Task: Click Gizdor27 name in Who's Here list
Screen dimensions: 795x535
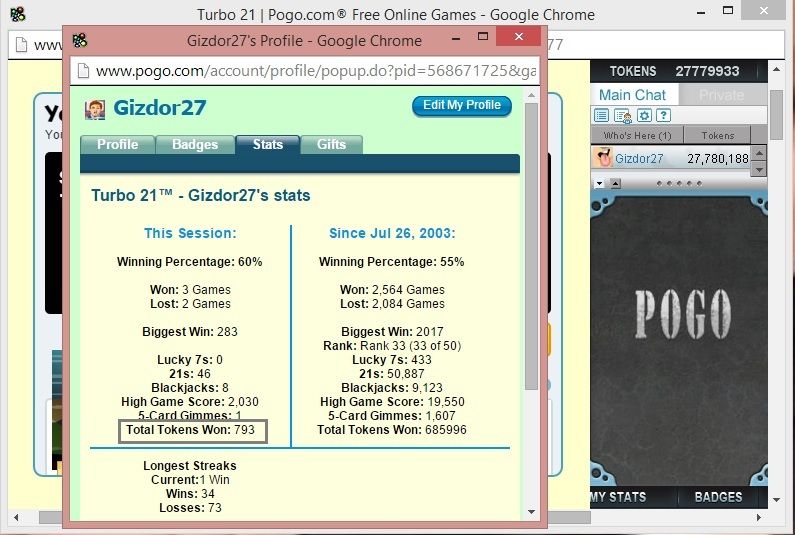Action: tap(639, 159)
